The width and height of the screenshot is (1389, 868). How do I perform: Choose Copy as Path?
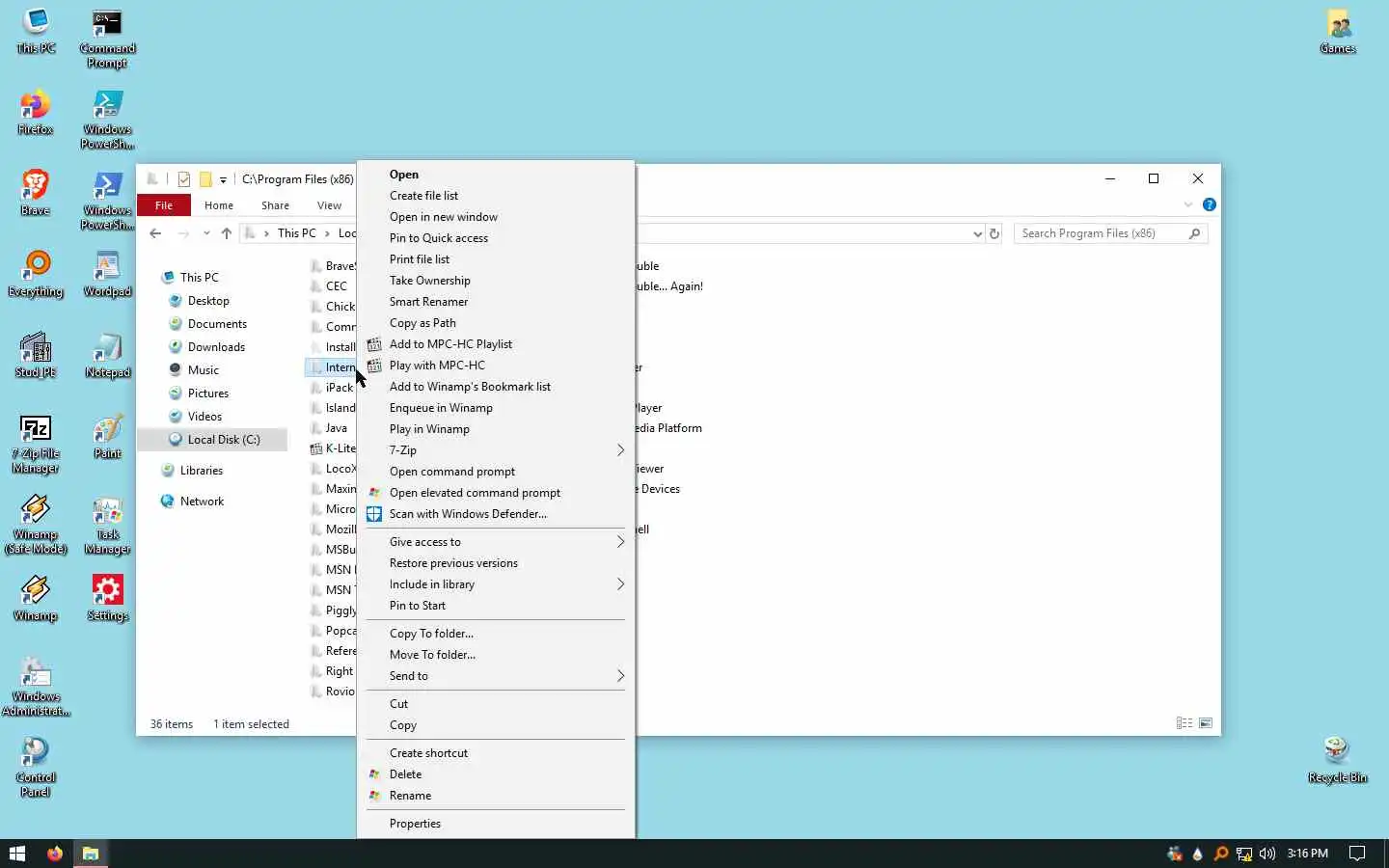pyautogui.click(x=496, y=323)
